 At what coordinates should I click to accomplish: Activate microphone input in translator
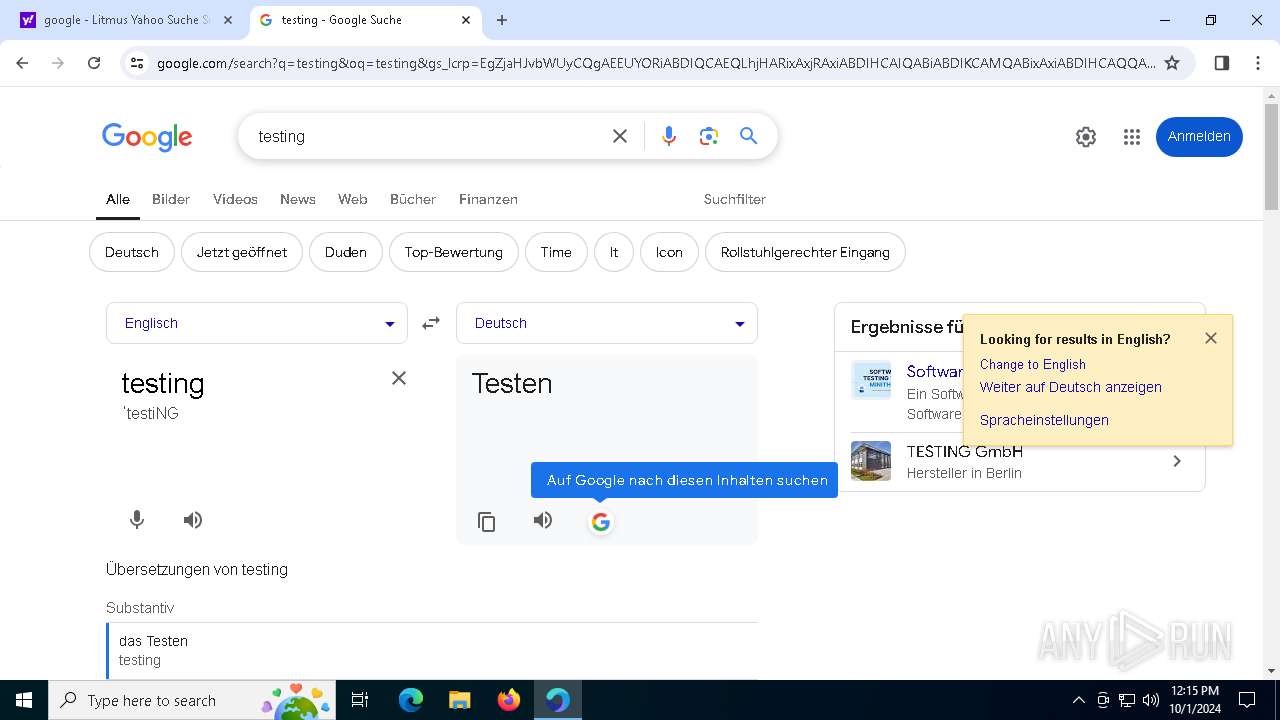pos(137,520)
